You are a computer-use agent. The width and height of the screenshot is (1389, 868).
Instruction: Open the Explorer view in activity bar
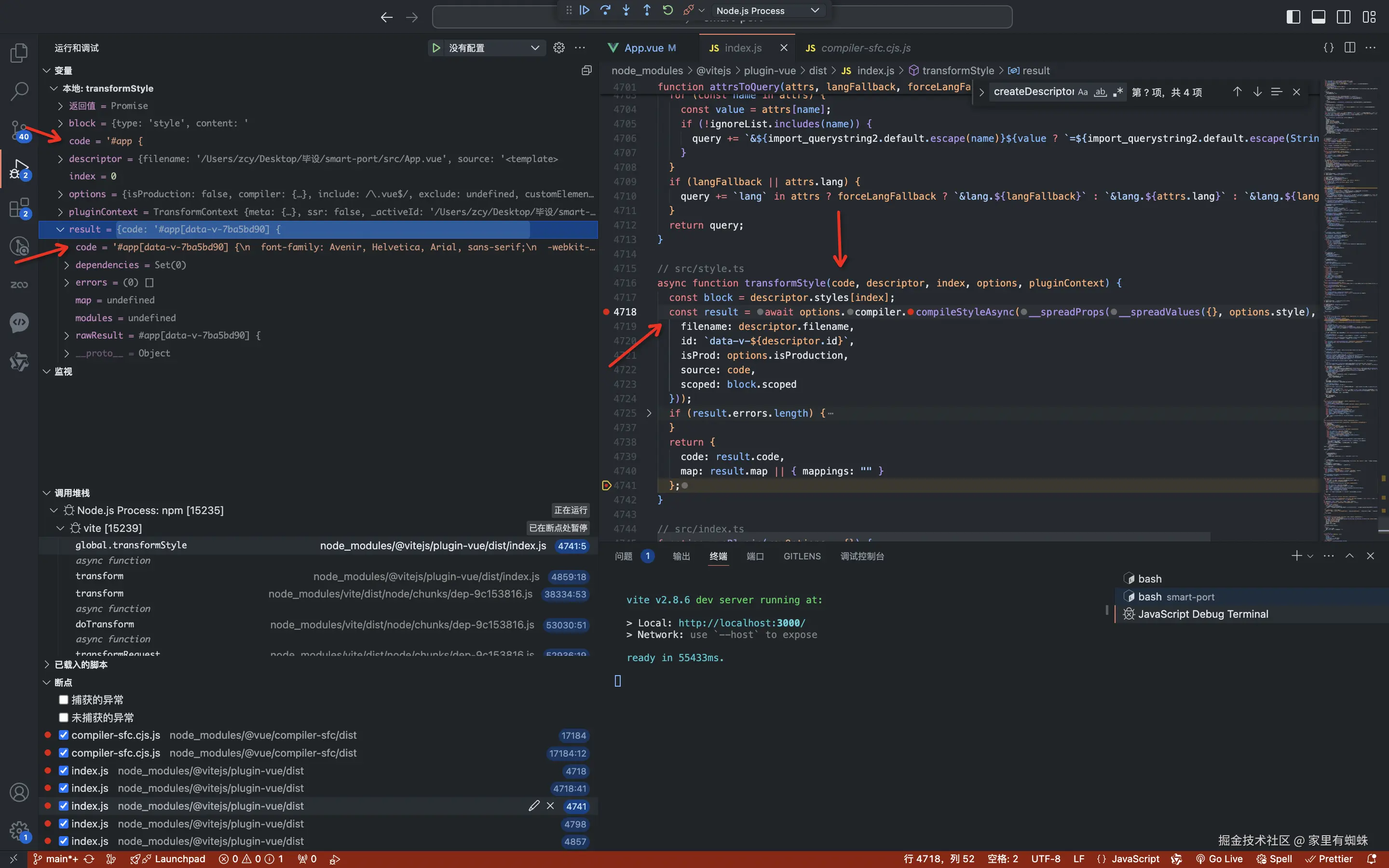tap(19, 53)
